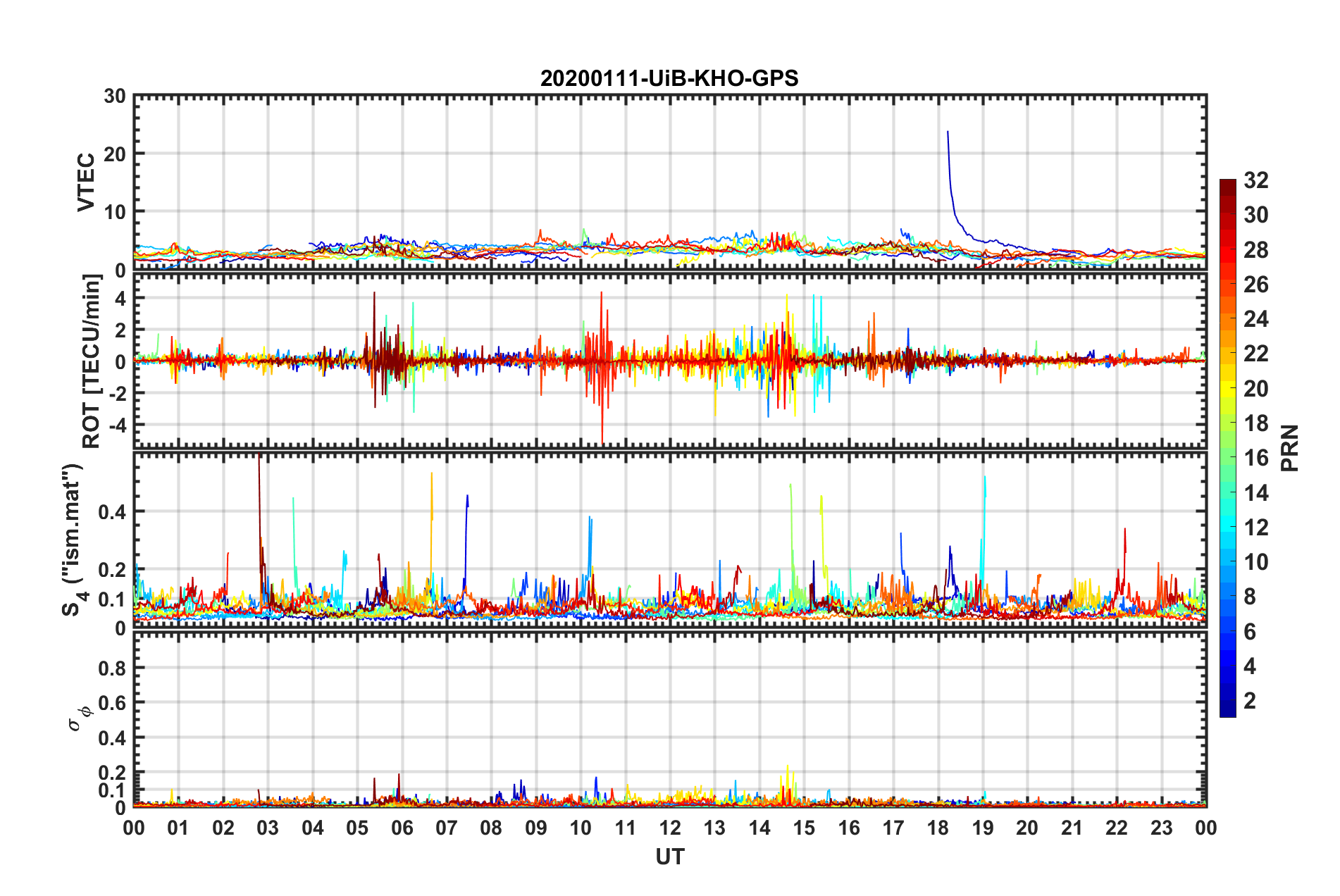
Task: Click the colorbar tick label 32
Action: [x=1255, y=180]
